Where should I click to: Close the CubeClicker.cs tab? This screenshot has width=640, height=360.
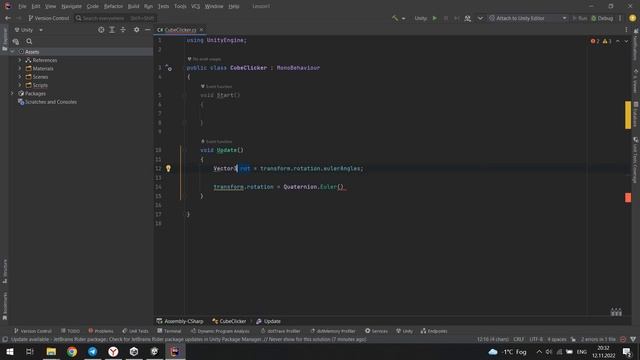click(201, 30)
